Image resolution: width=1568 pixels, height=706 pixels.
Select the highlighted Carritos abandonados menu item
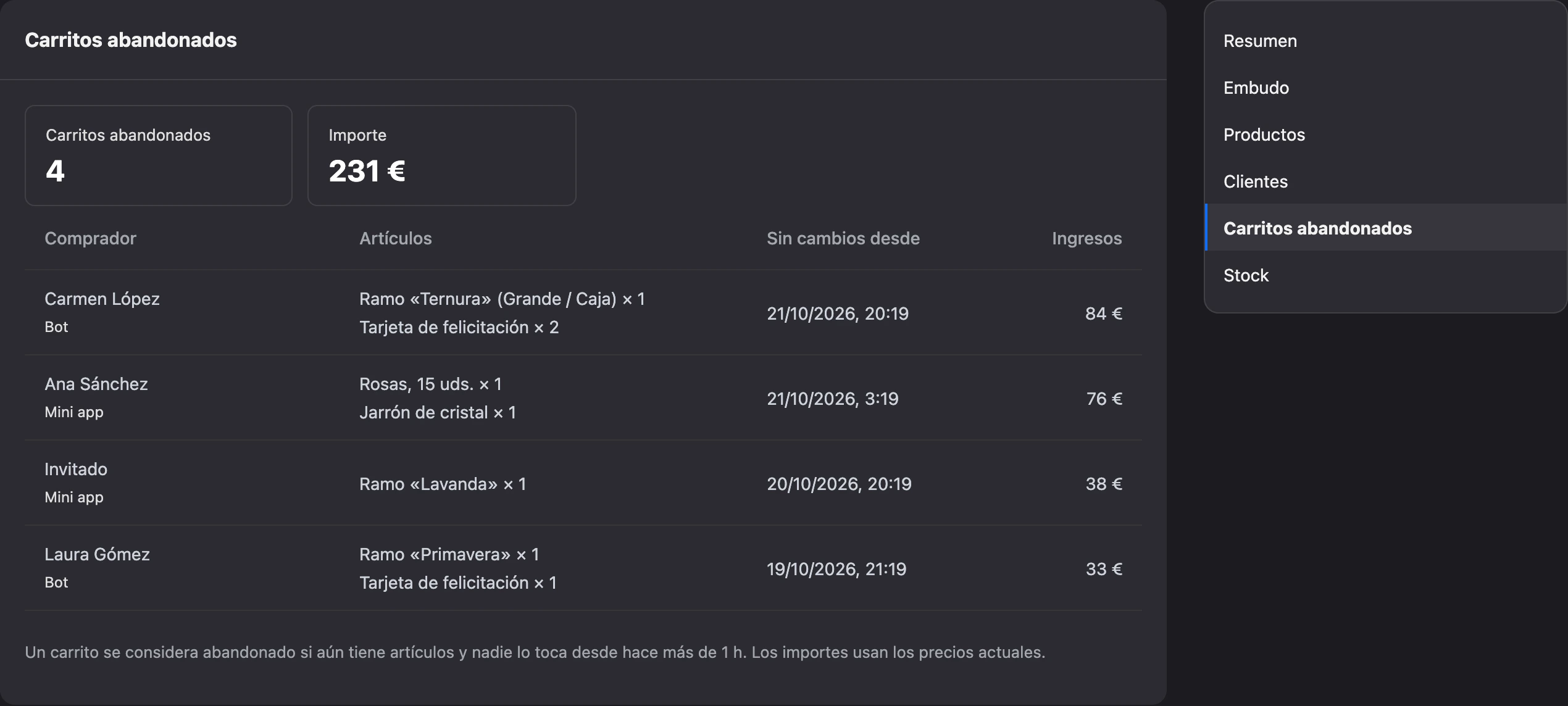tap(1385, 228)
